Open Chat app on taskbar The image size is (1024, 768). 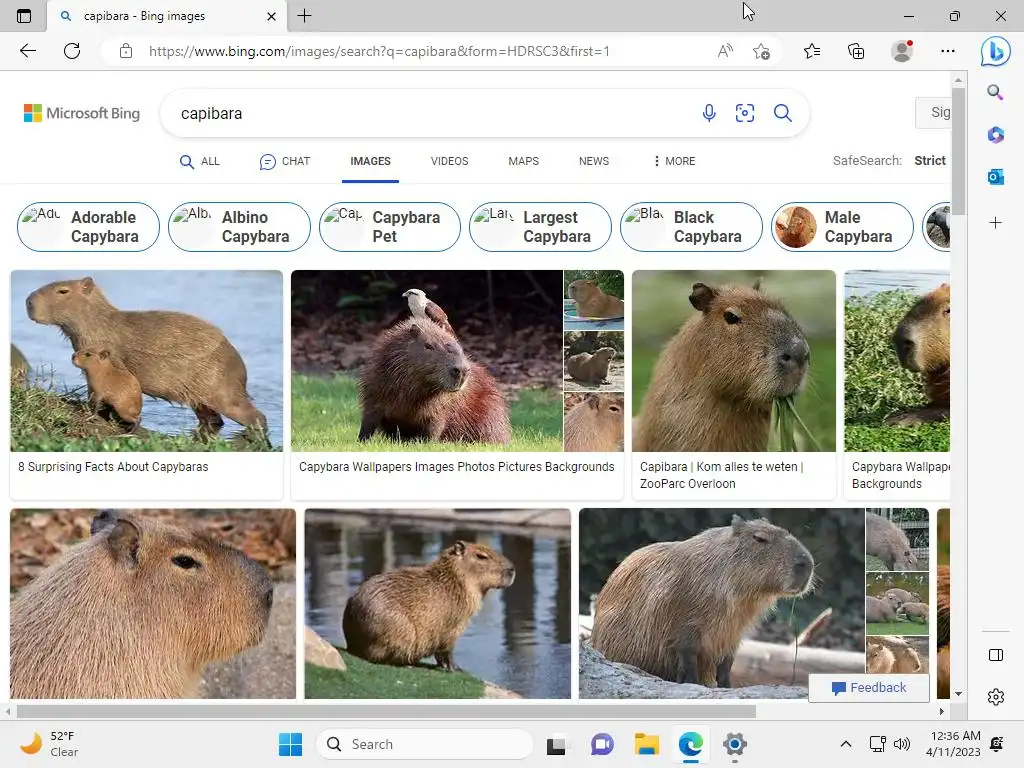click(x=601, y=744)
